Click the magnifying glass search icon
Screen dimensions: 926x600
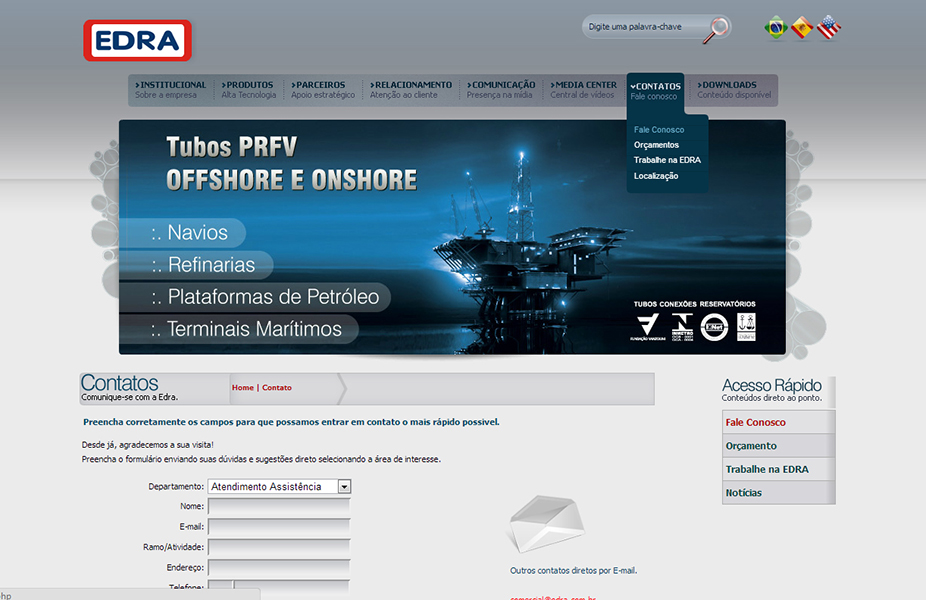point(716,30)
